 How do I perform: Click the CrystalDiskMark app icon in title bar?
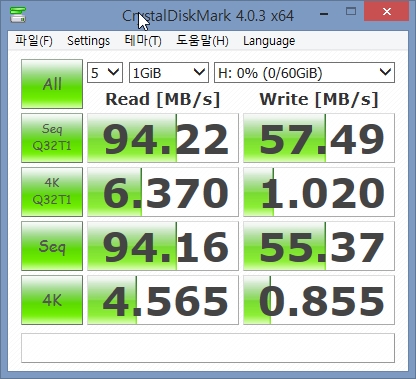click(18, 14)
